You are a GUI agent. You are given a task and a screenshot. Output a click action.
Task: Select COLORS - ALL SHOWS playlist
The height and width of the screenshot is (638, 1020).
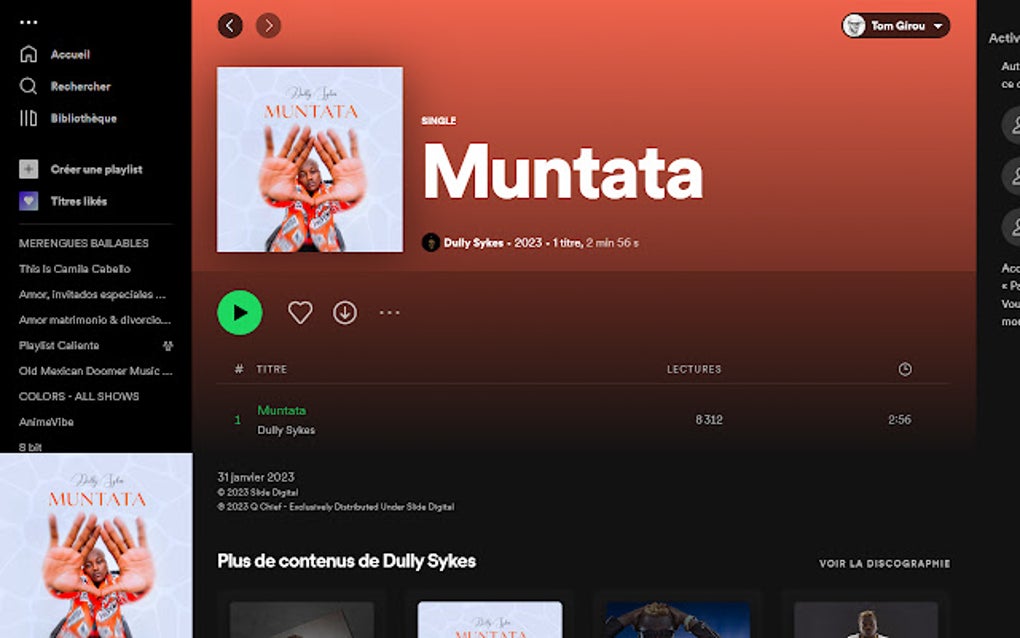point(79,396)
